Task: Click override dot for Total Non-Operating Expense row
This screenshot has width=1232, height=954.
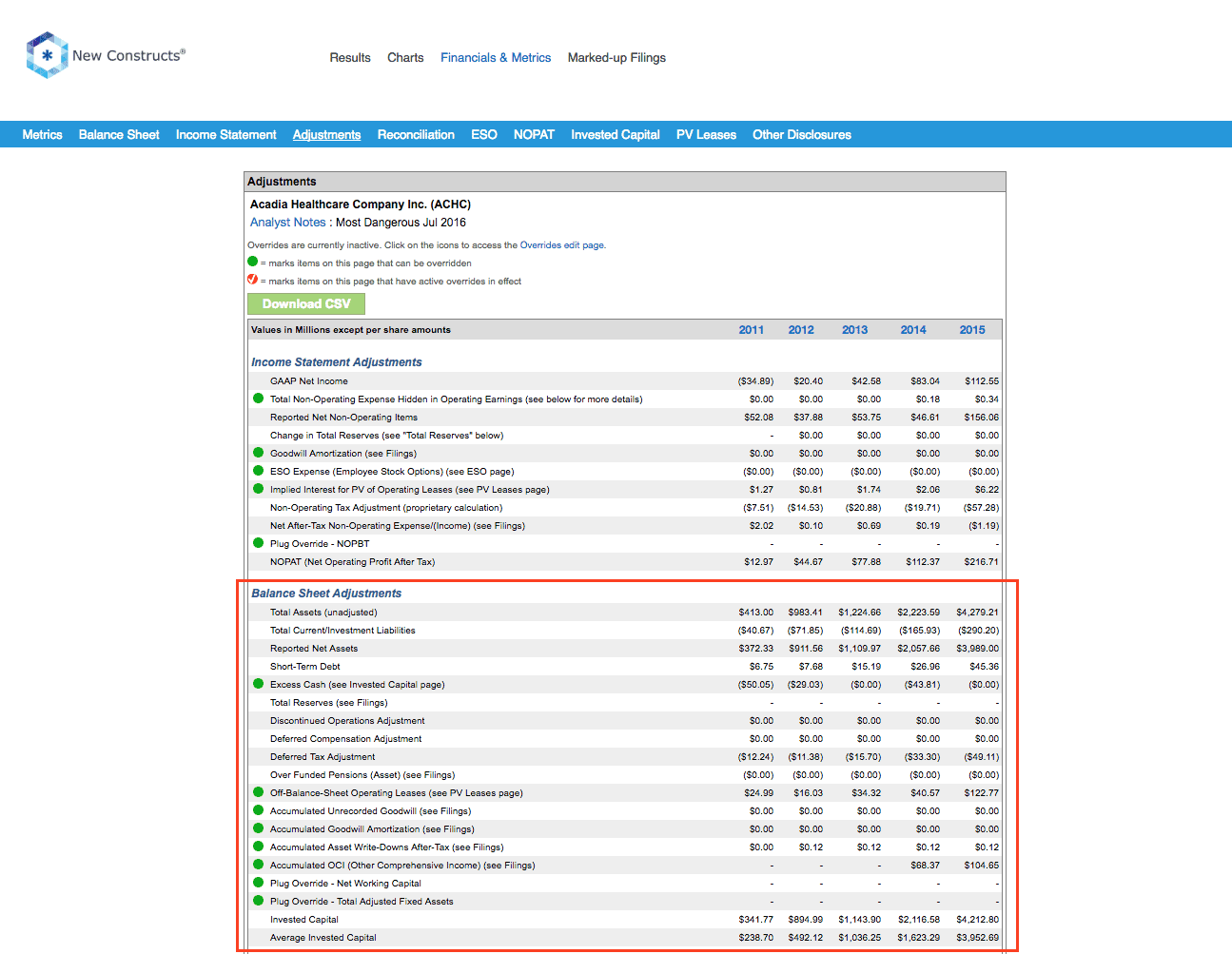Action: point(258,399)
